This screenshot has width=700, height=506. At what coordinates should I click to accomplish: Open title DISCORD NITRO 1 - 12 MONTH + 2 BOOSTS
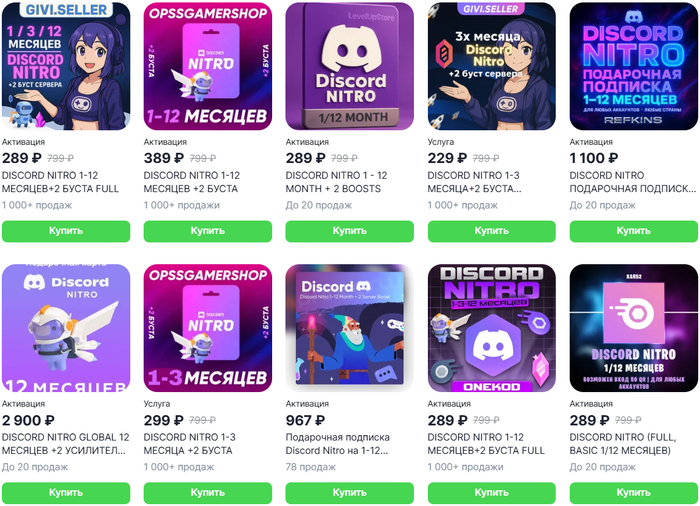[336, 182]
